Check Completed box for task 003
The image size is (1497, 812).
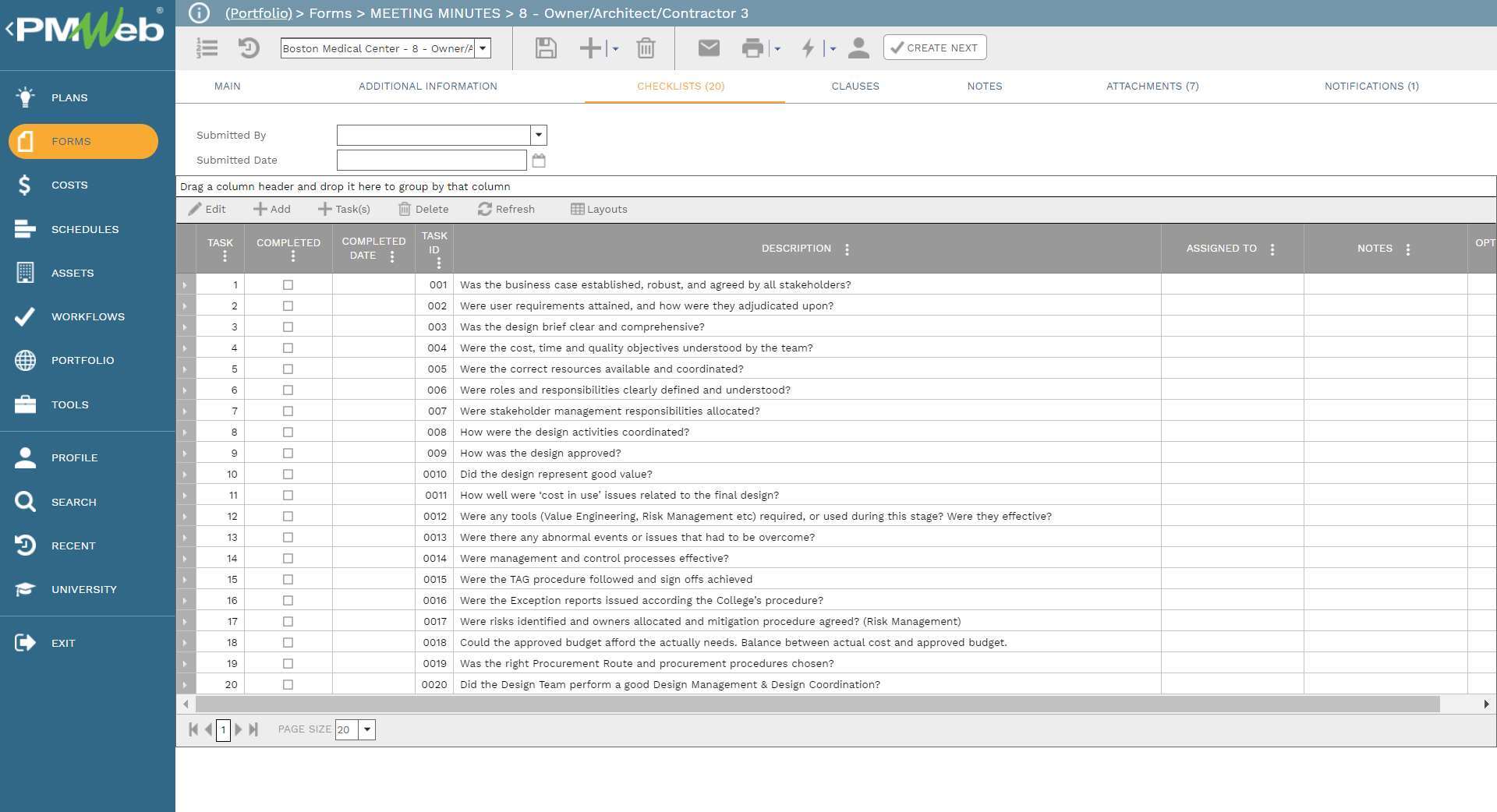[288, 327]
